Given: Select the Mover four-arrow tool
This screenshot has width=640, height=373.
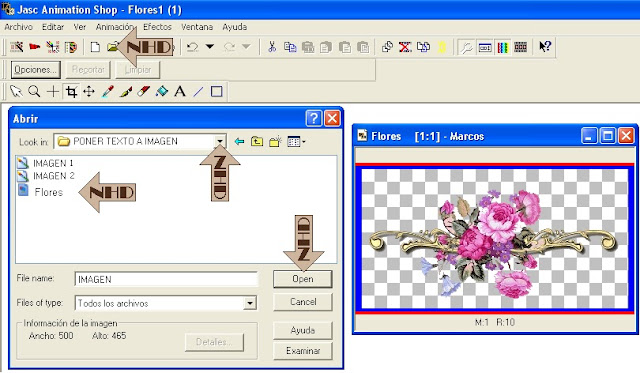Looking at the screenshot, I should (89, 91).
